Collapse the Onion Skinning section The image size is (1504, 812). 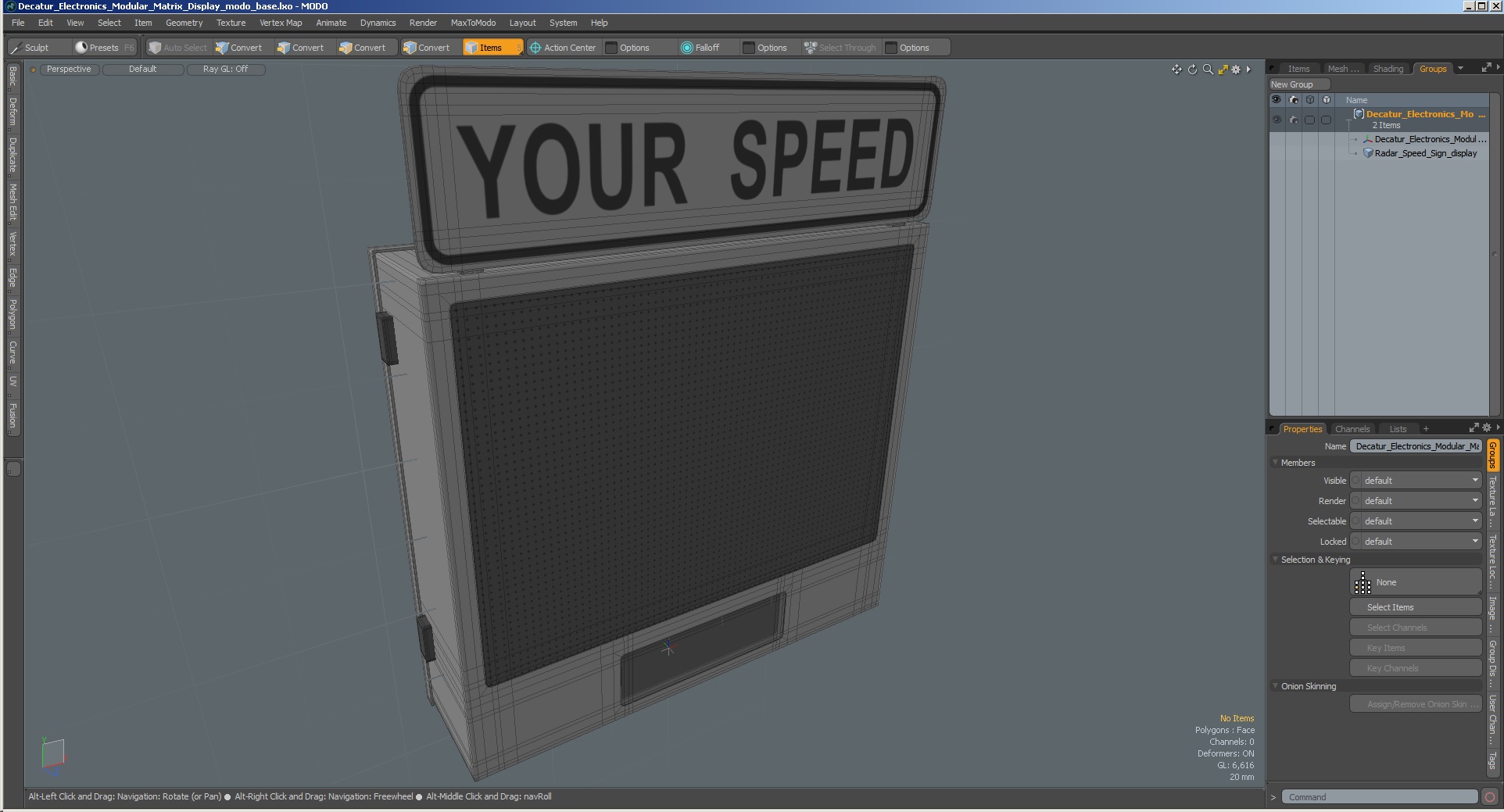click(1275, 686)
